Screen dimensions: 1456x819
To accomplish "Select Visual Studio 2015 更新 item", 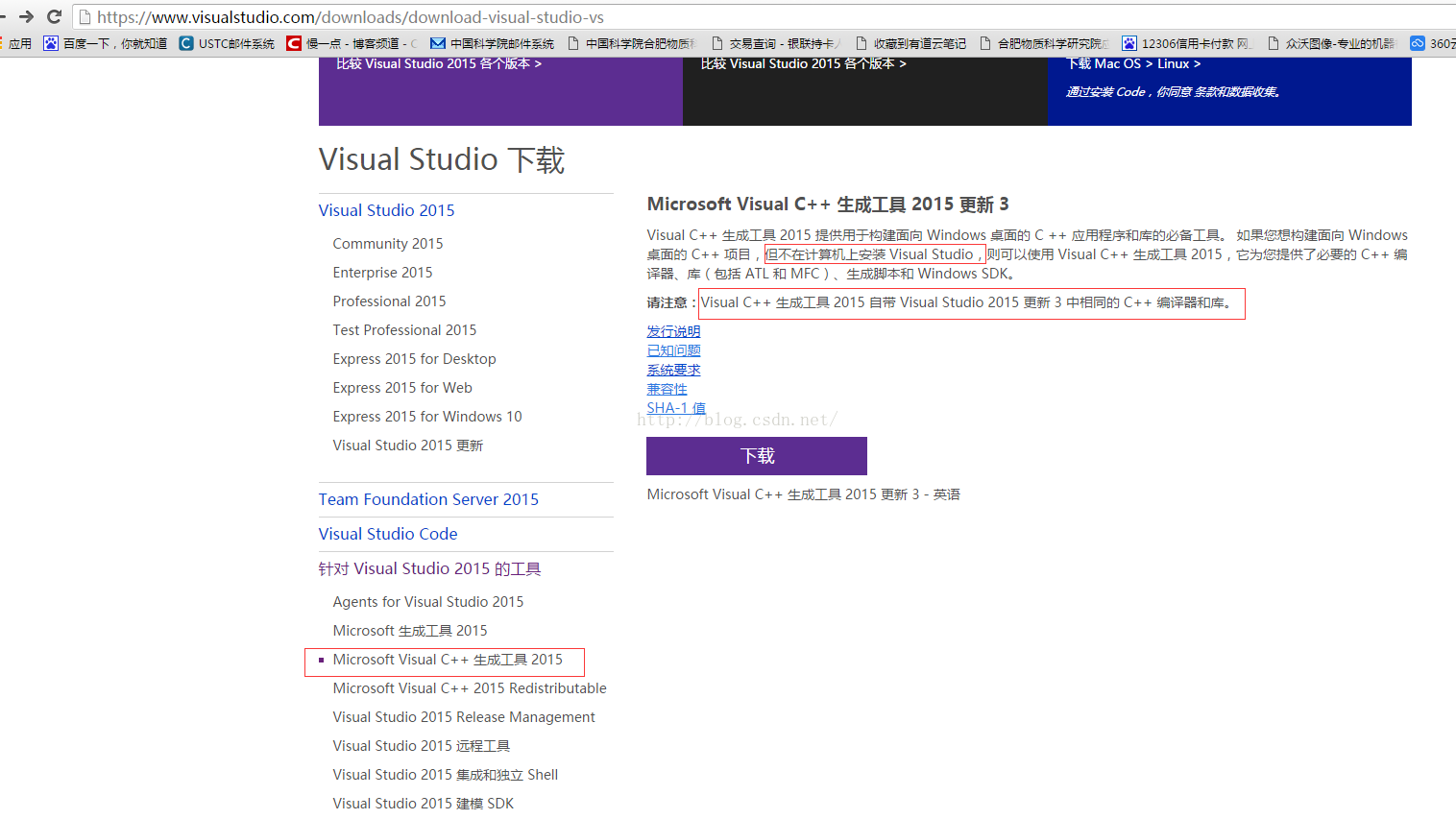I will coord(408,446).
